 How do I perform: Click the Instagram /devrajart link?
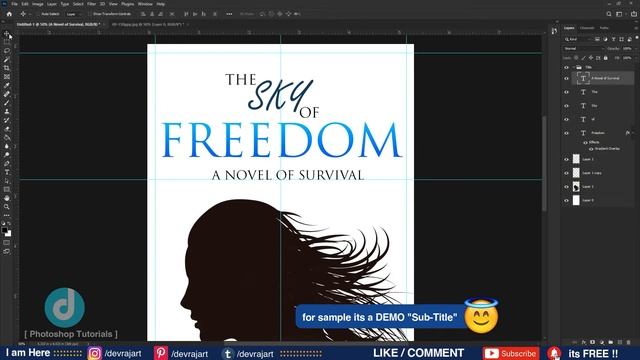click(115, 353)
